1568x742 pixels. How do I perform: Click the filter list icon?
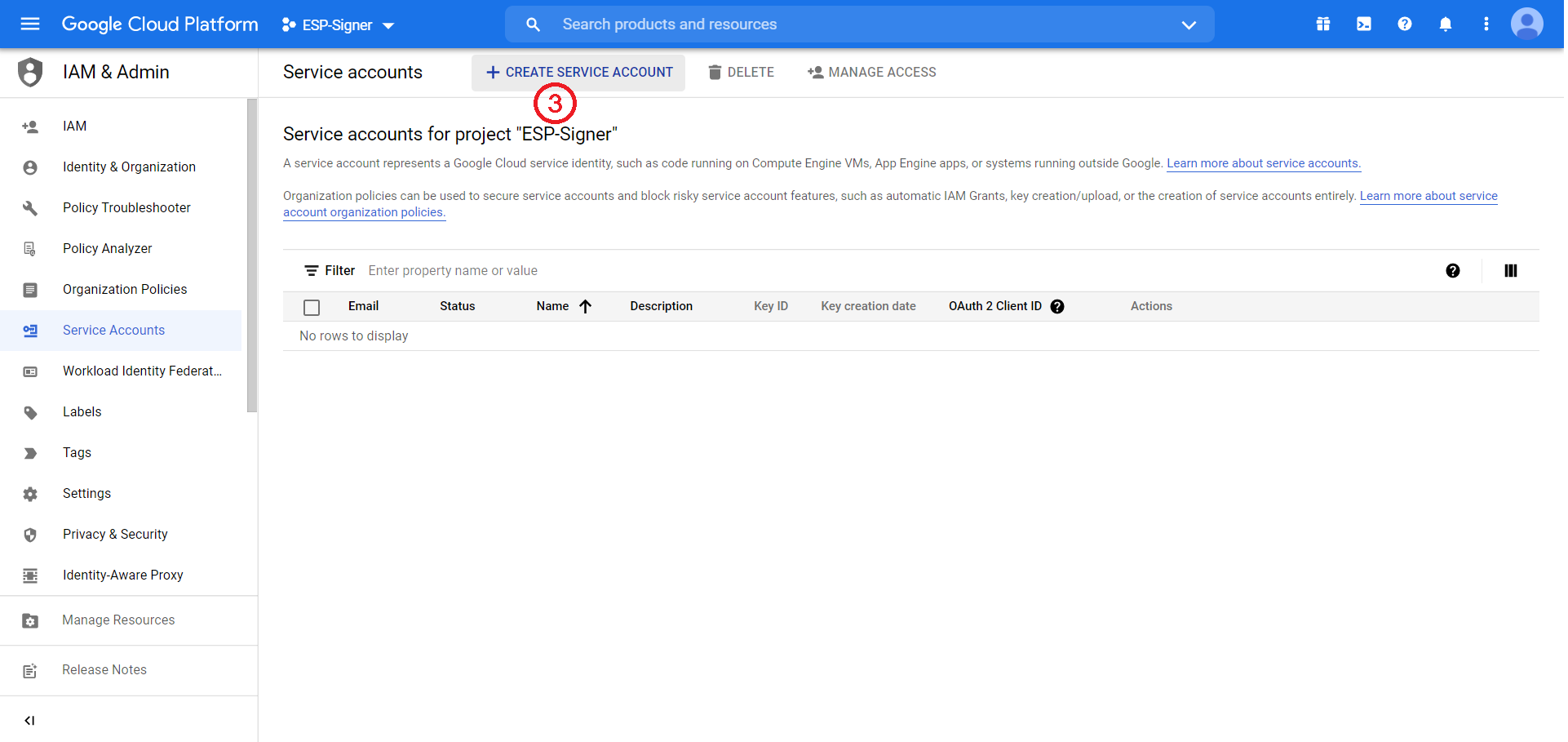(312, 271)
